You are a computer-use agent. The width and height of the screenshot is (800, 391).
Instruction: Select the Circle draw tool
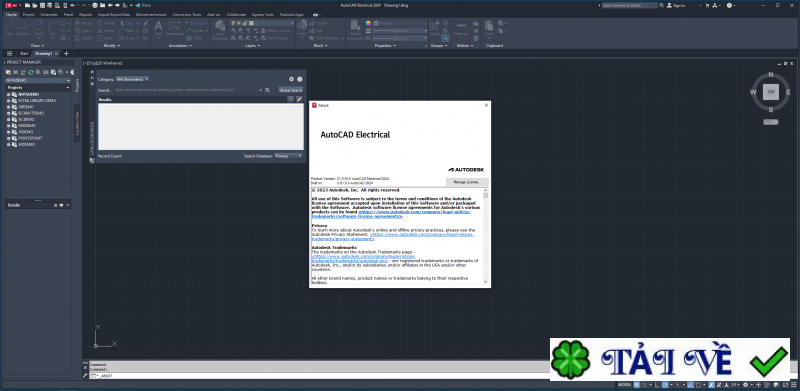(x=38, y=28)
